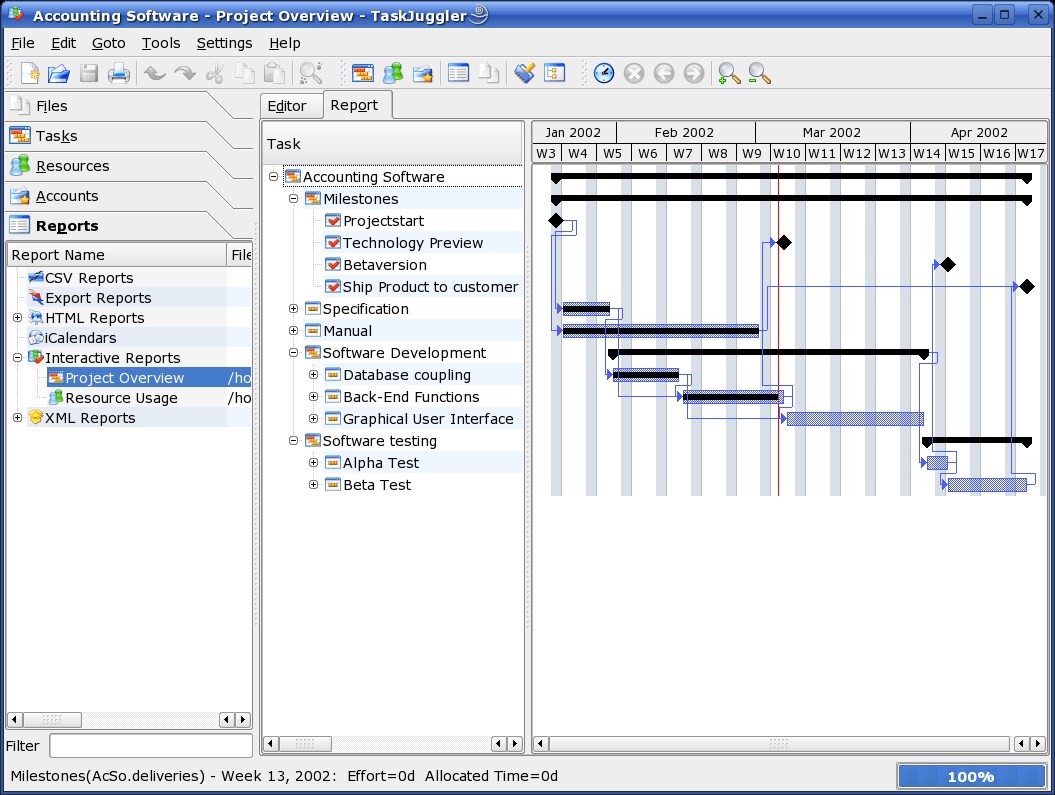
Task: Click the Tasks chart toolbar icon
Action: (x=363, y=73)
